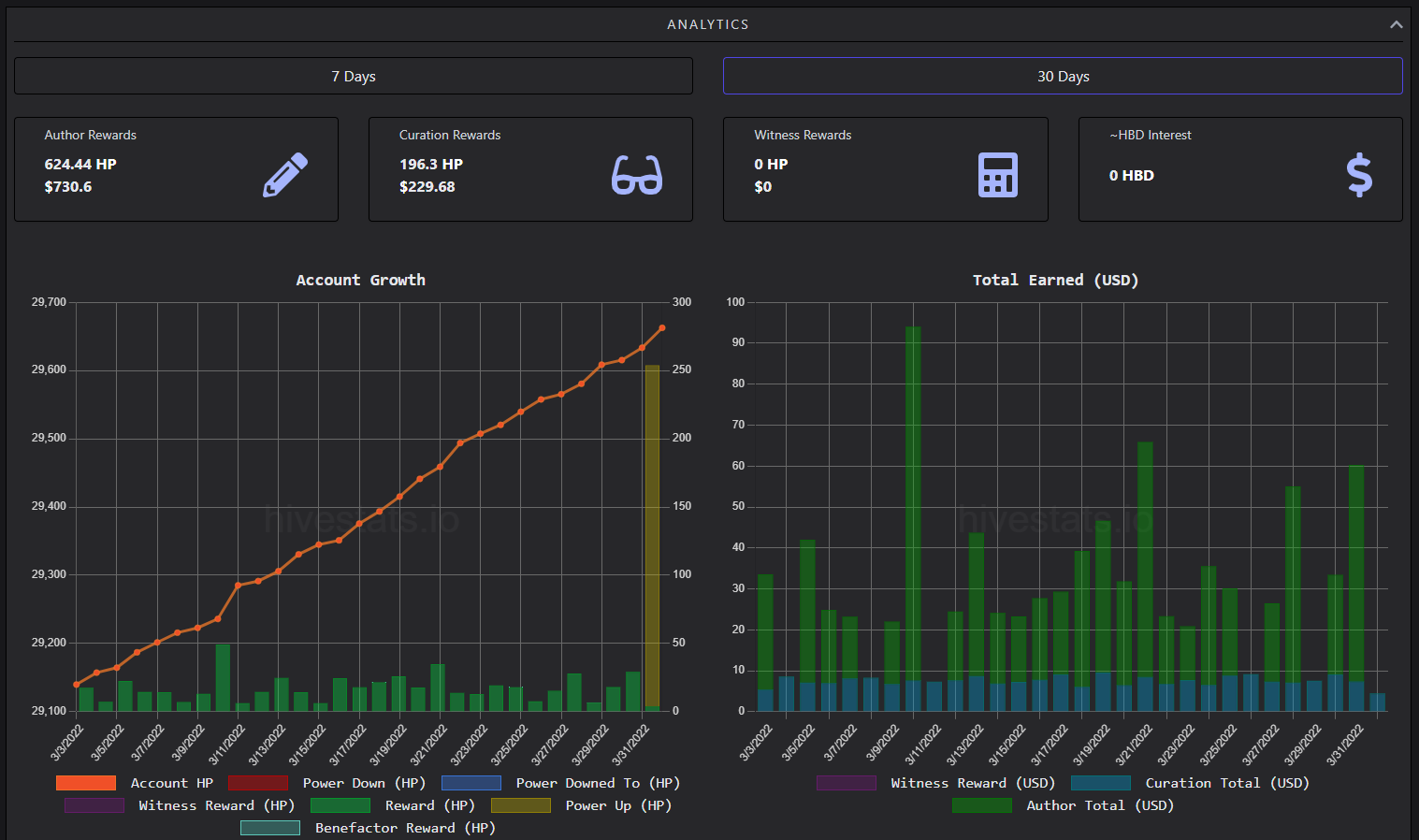Image resolution: width=1419 pixels, height=840 pixels.
Task: Click the Witness Rewards calculator icon
Action: point(997,175)
